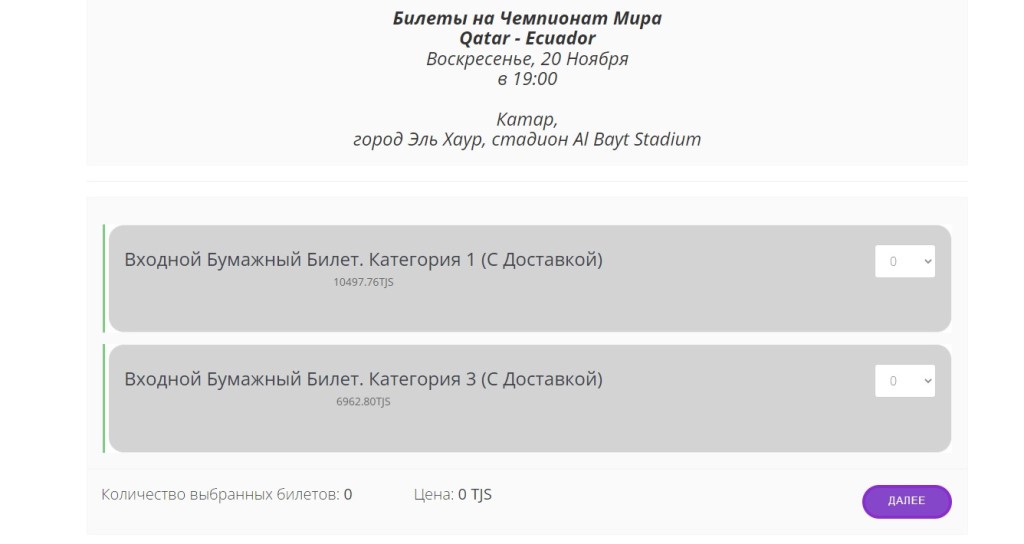
Task: Click green accent bar beside Категория 3 card
Action: [104, 398]
